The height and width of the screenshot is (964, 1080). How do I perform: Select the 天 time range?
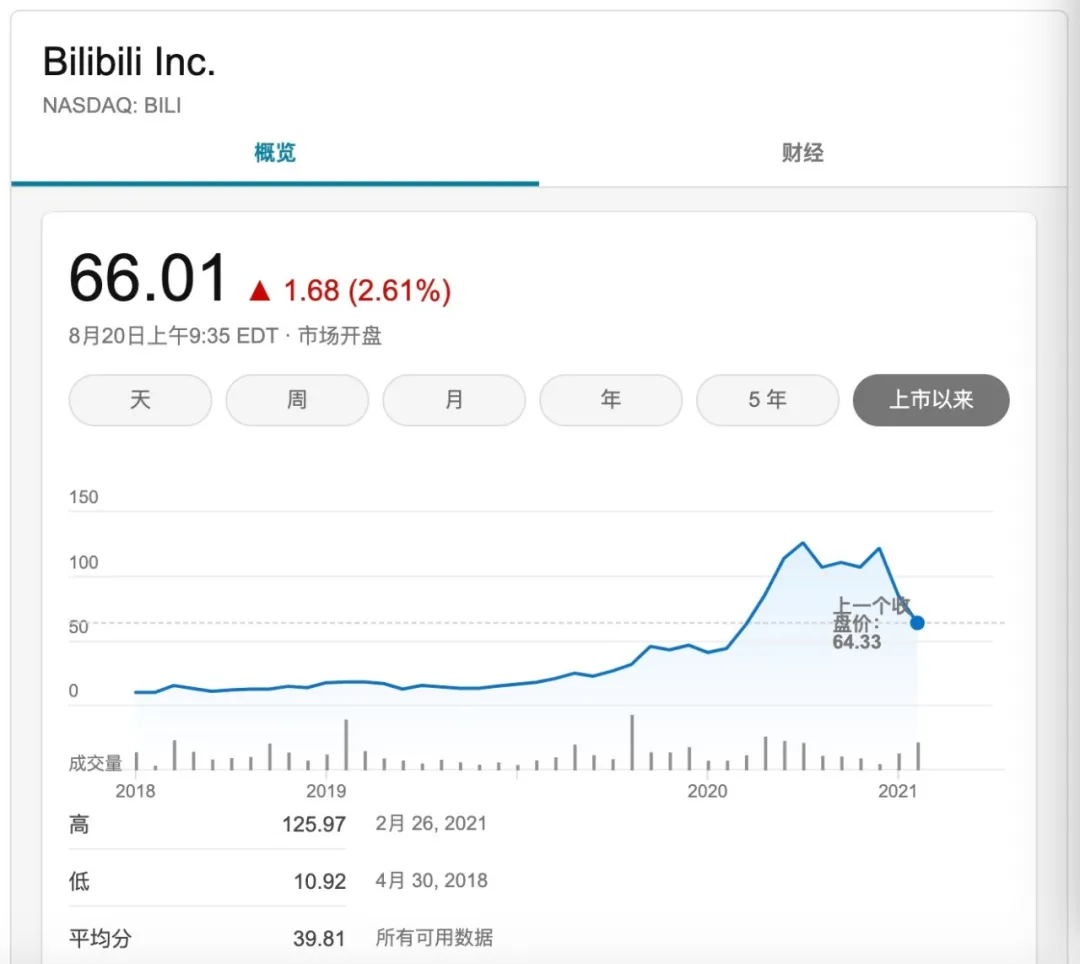click(x=140, y=400)
